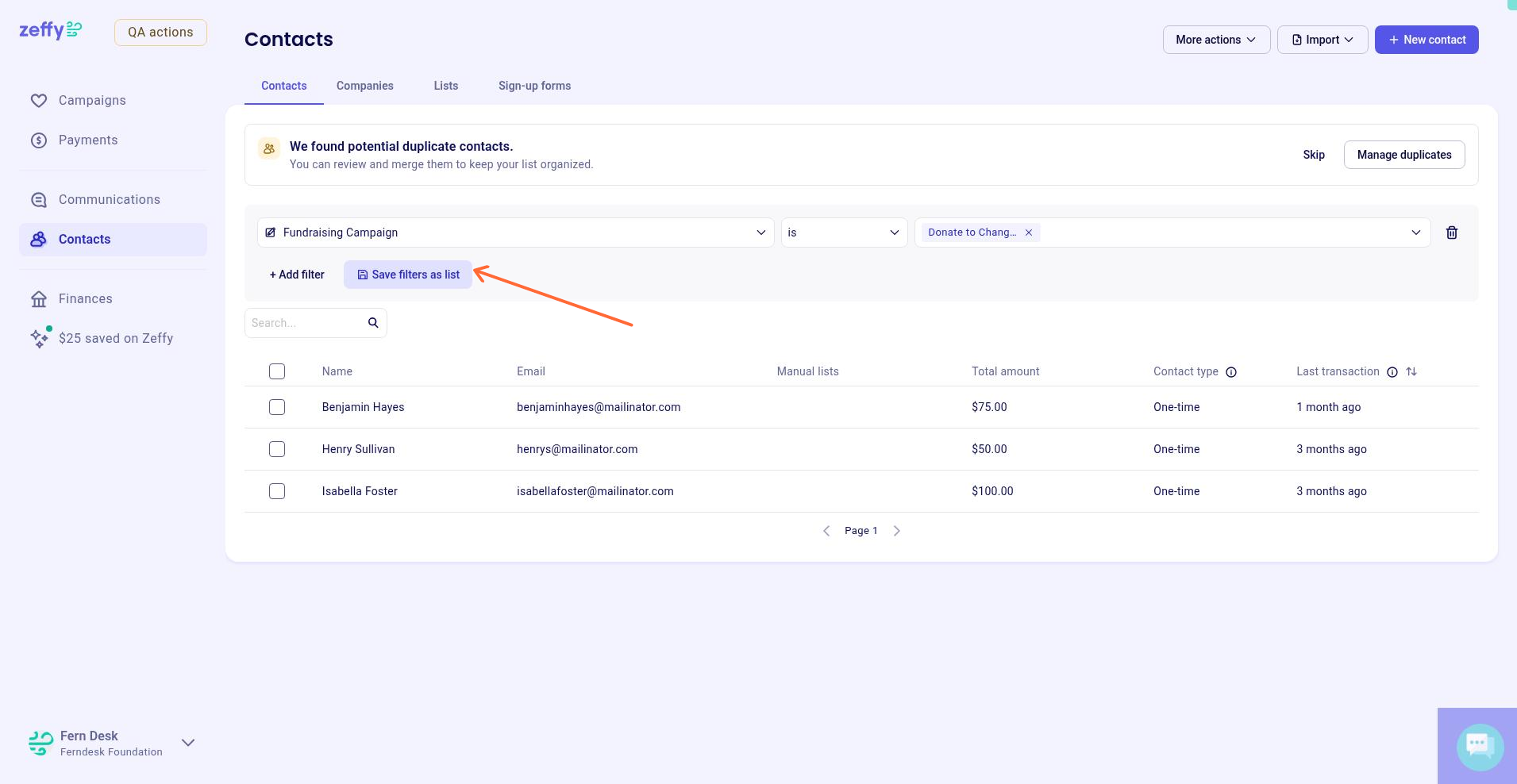Image resolution: width=1517 pixels, height=784 pixels.
Task: Expand the filter value dropdown arrow
Action: (1416, 233)
